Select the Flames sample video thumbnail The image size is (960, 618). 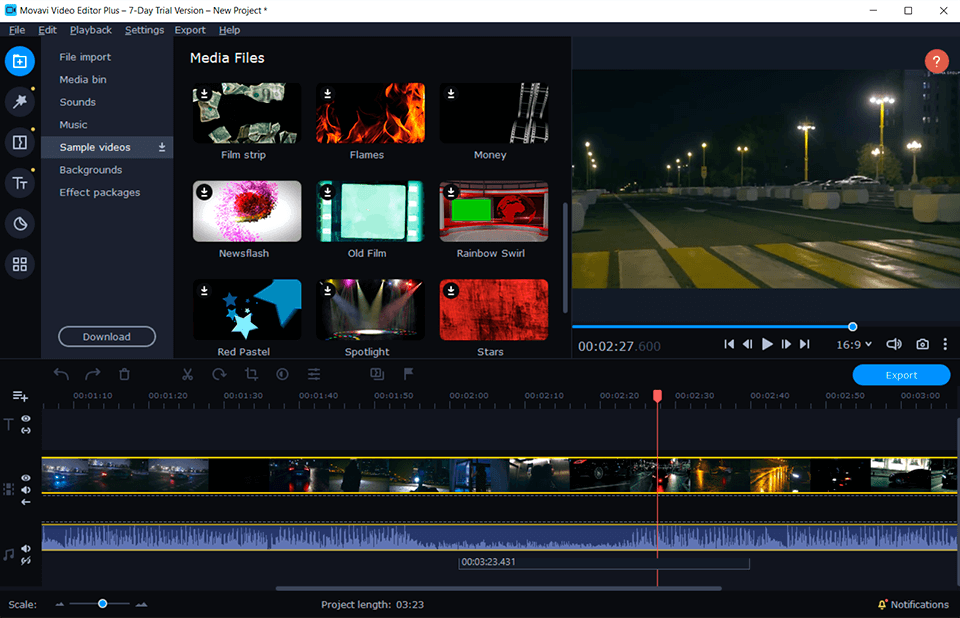pos(369,112)
